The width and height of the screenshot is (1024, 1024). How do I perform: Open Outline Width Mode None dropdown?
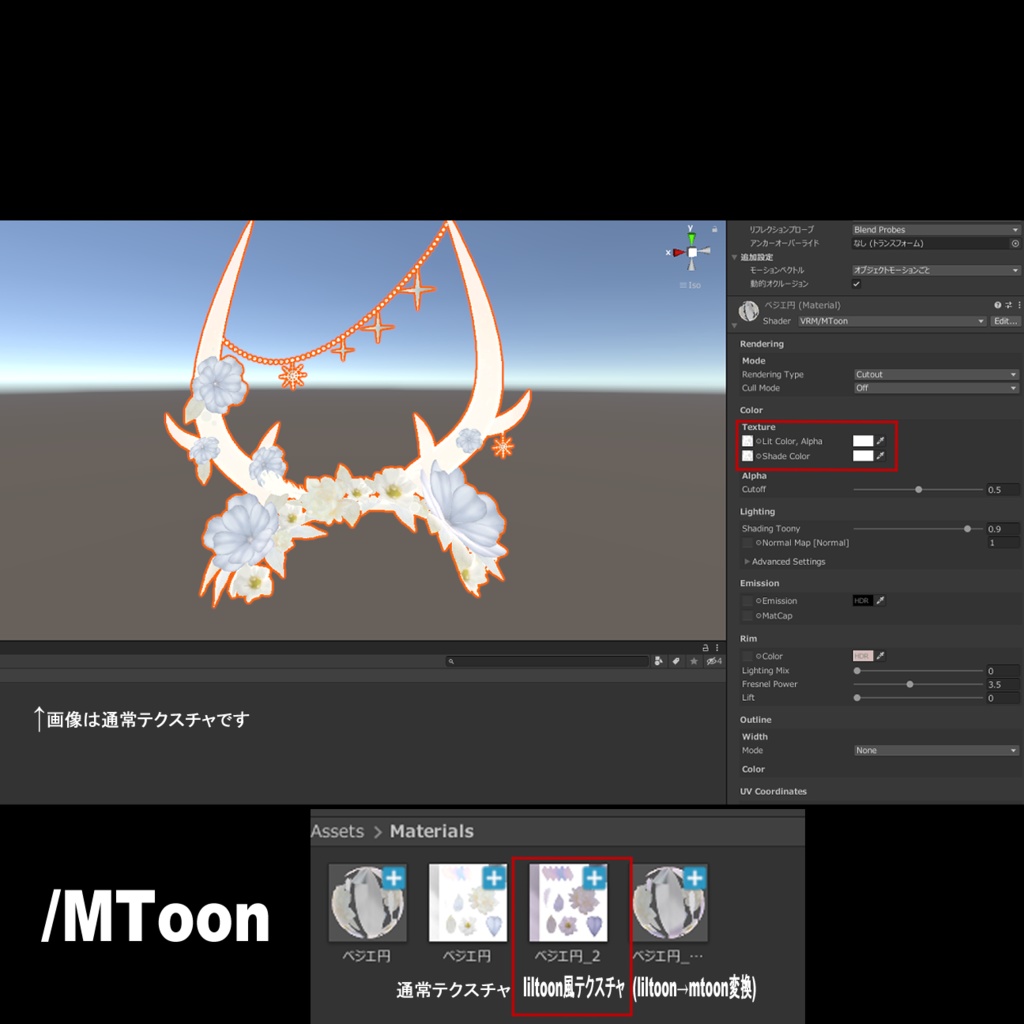(x=936, y=750)
